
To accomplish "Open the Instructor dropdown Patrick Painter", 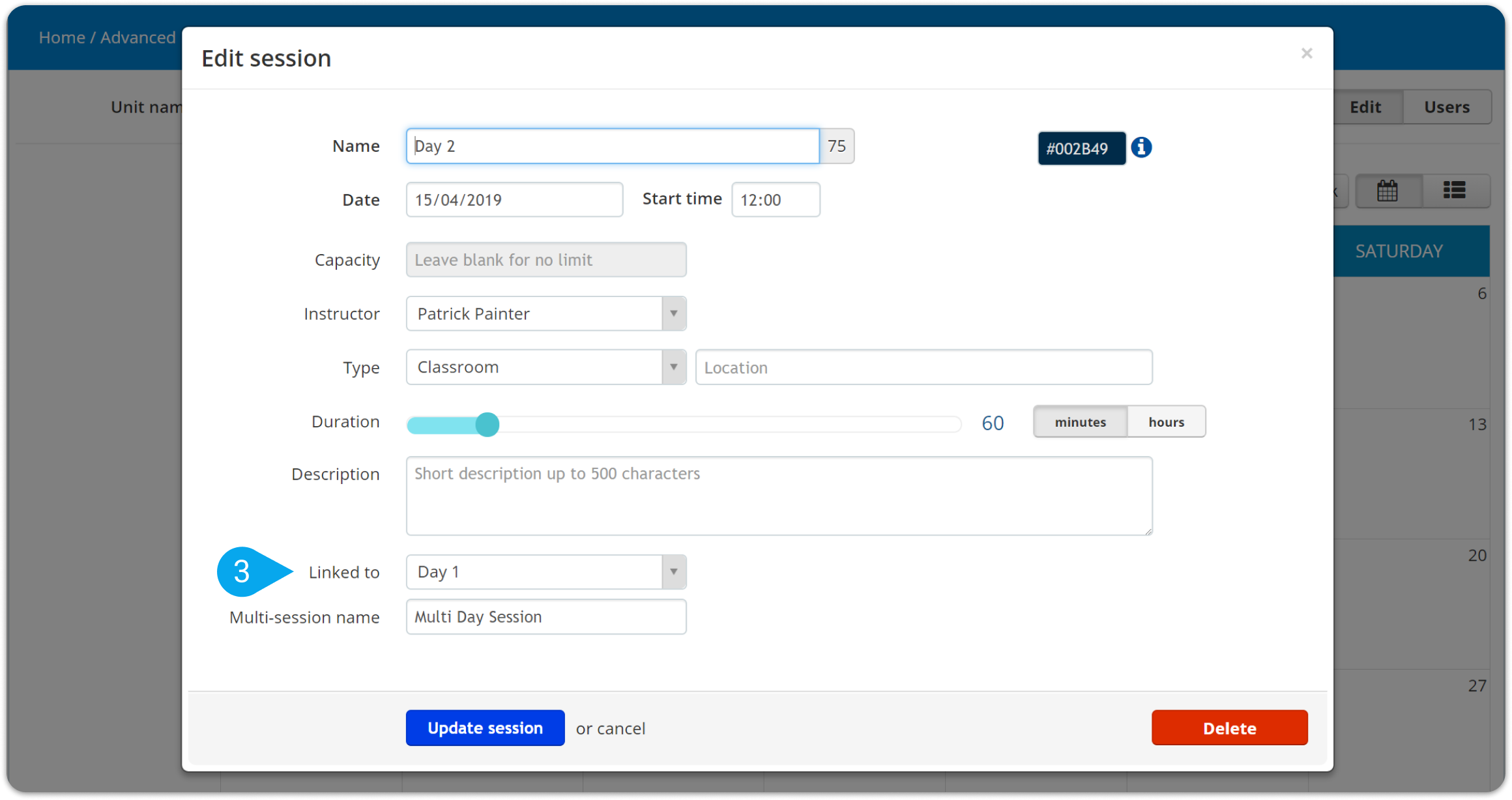I will pyautogui.click(x=546, y=313).
